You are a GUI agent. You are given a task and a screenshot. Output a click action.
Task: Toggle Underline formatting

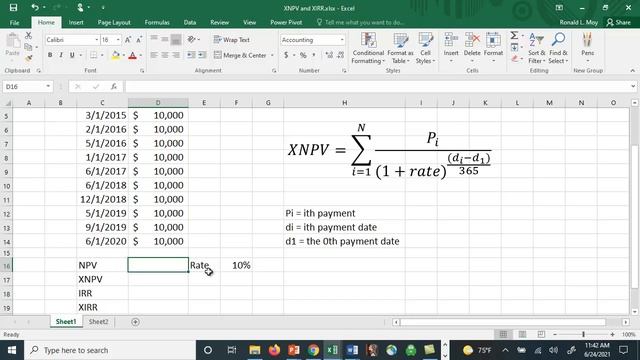pyautogui.click(x=72, y=55)
